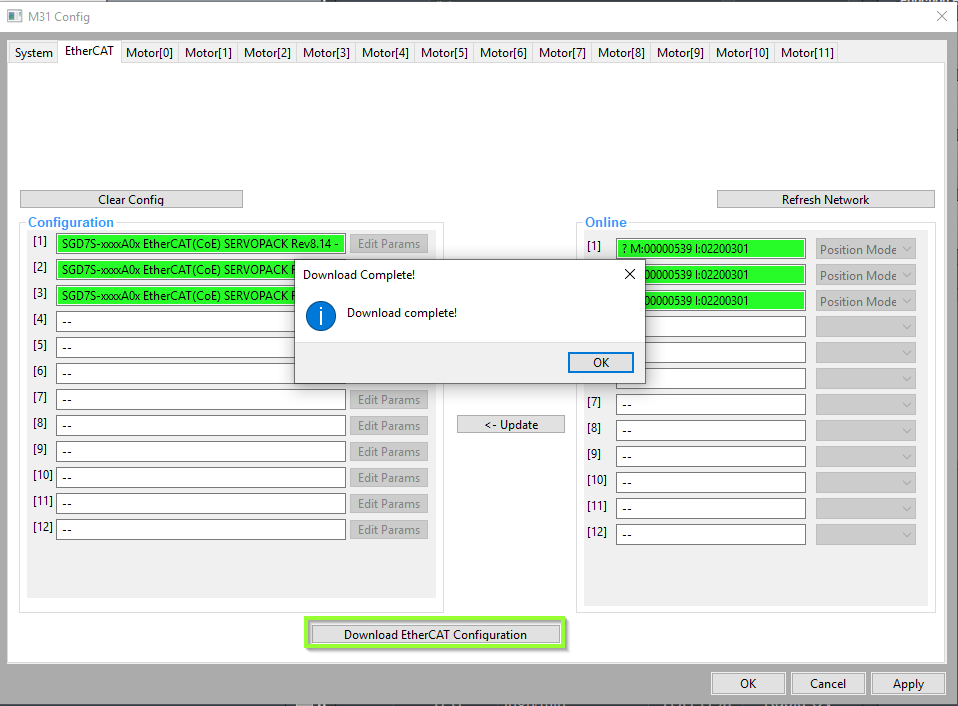Click the empty online slot 9 field
Screen dimensions: 958x706
click(x=711, y=456)
